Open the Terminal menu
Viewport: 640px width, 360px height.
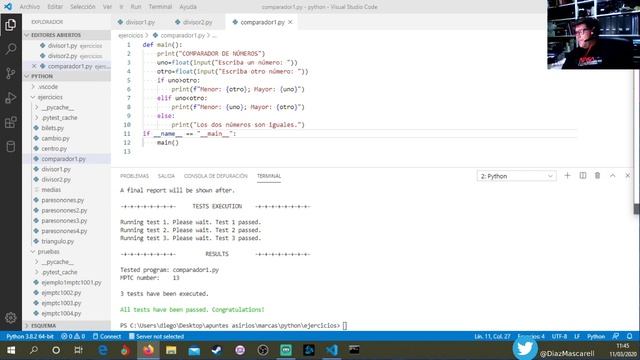160,7
